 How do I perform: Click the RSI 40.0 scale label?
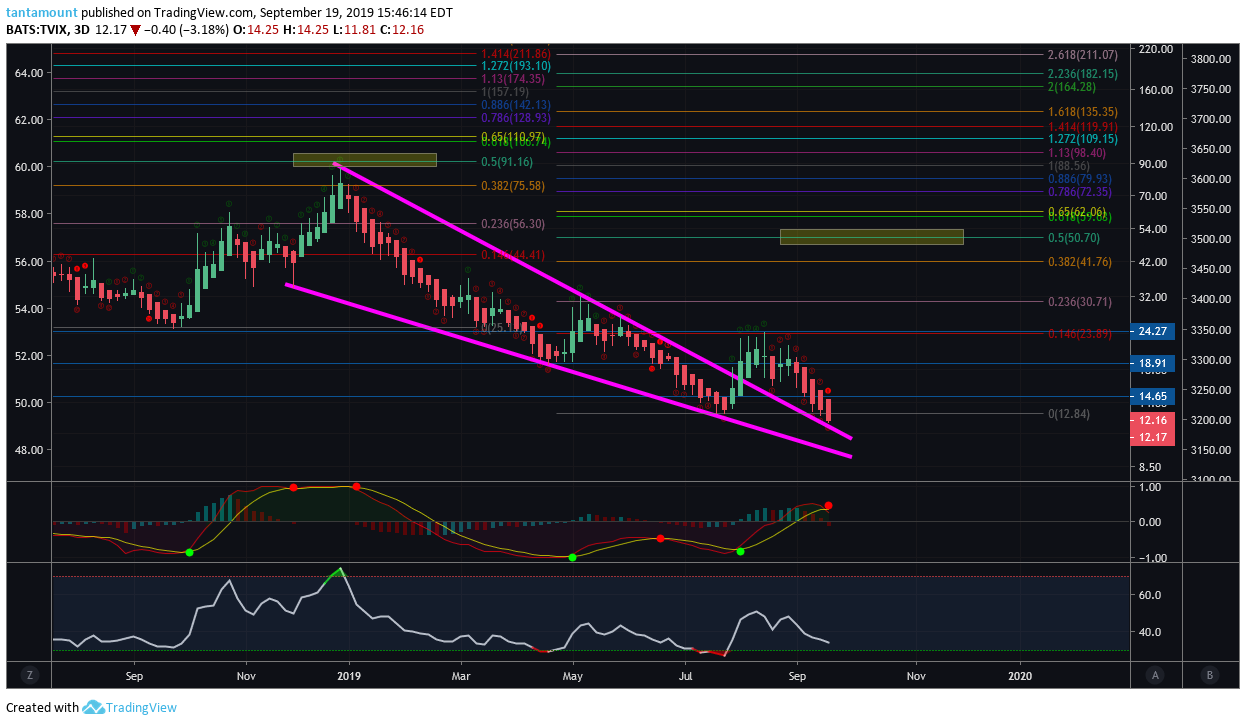[x=1150, y=632]
